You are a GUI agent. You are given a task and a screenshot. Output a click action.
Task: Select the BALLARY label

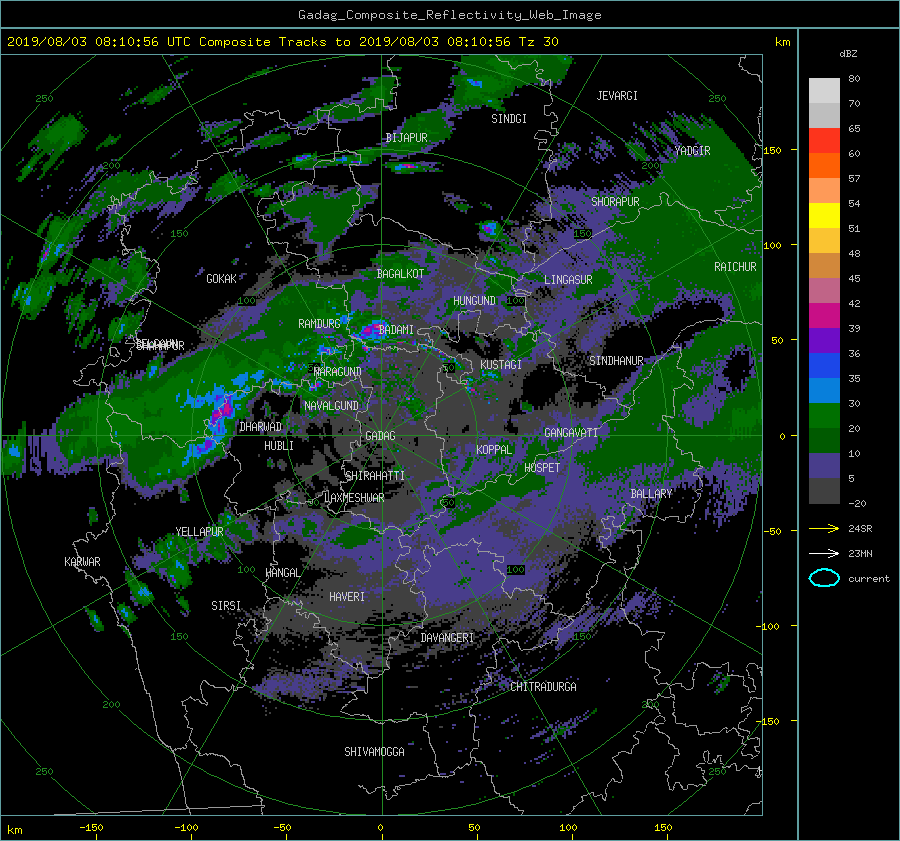pyautogui.click(x=651, y=494)
